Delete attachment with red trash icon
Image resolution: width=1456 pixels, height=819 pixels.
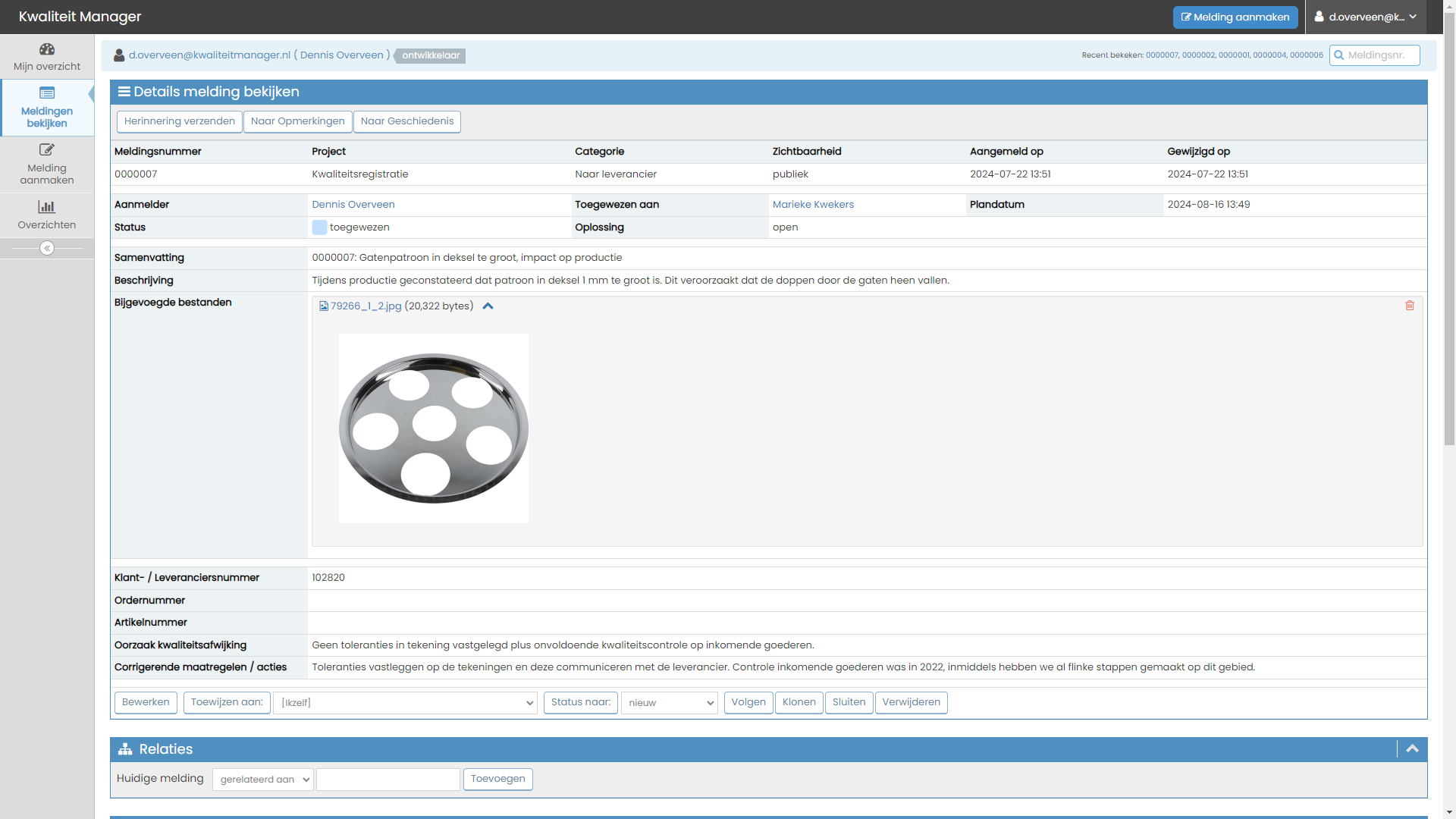(1410, 306)
